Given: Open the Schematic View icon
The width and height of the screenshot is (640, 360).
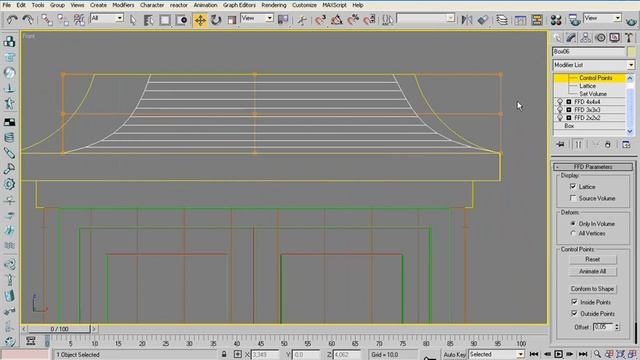Looking at the screenshot, I should (537, 20).
